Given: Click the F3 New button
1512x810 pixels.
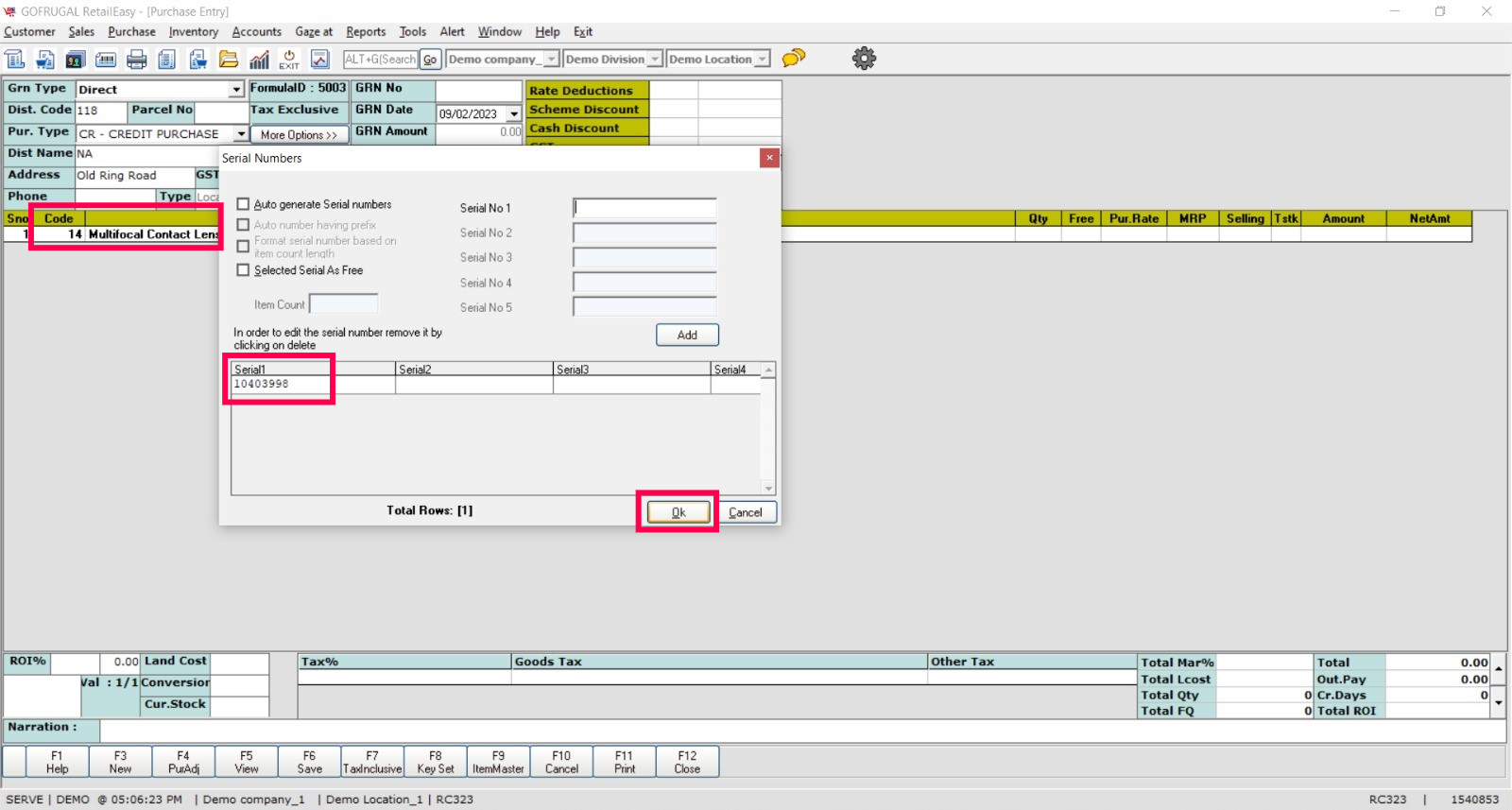Looking at the screenshot, I should click(120, 762).
